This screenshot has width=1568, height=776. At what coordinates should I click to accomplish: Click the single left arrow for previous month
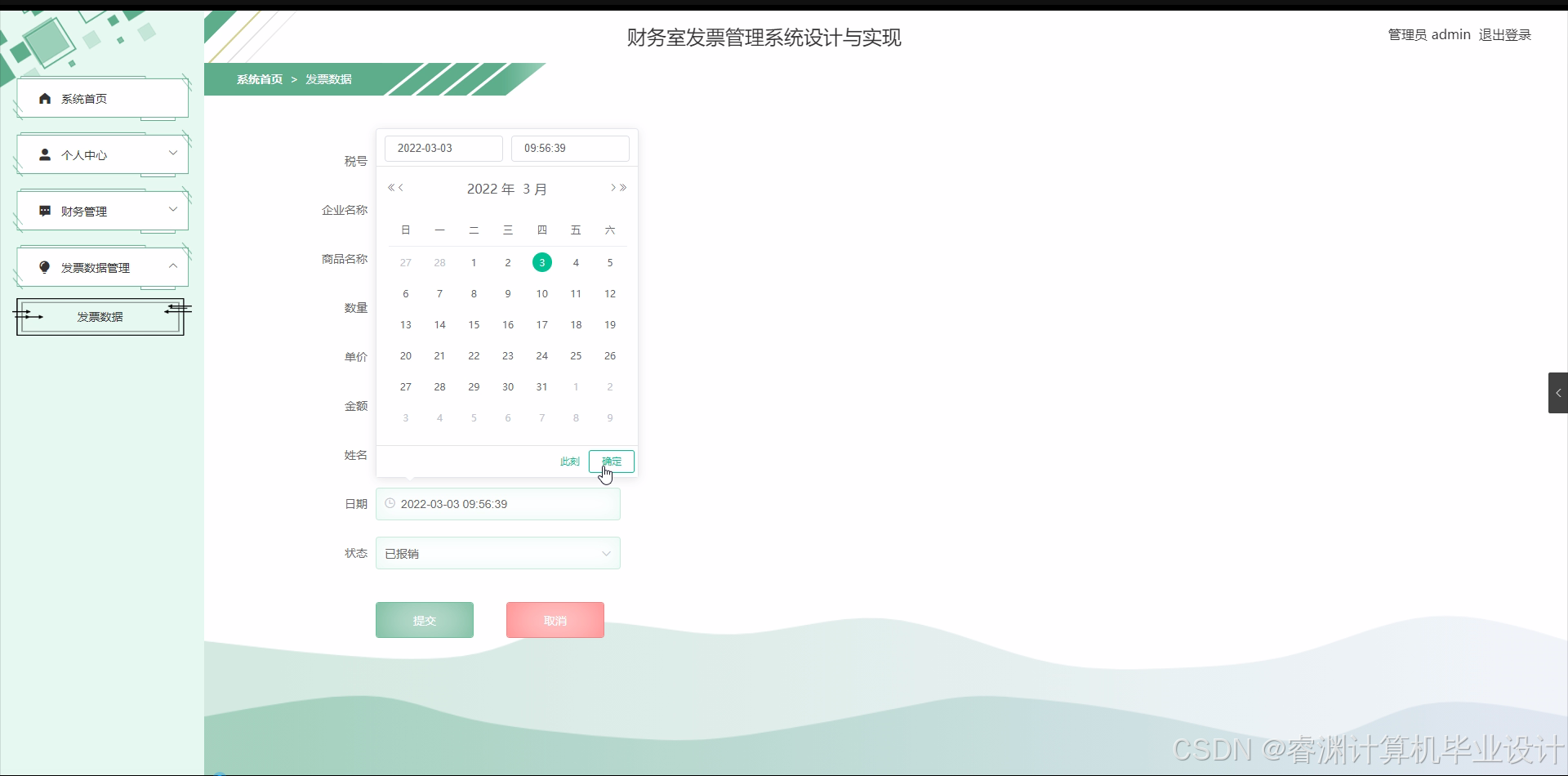click(401, 187)
